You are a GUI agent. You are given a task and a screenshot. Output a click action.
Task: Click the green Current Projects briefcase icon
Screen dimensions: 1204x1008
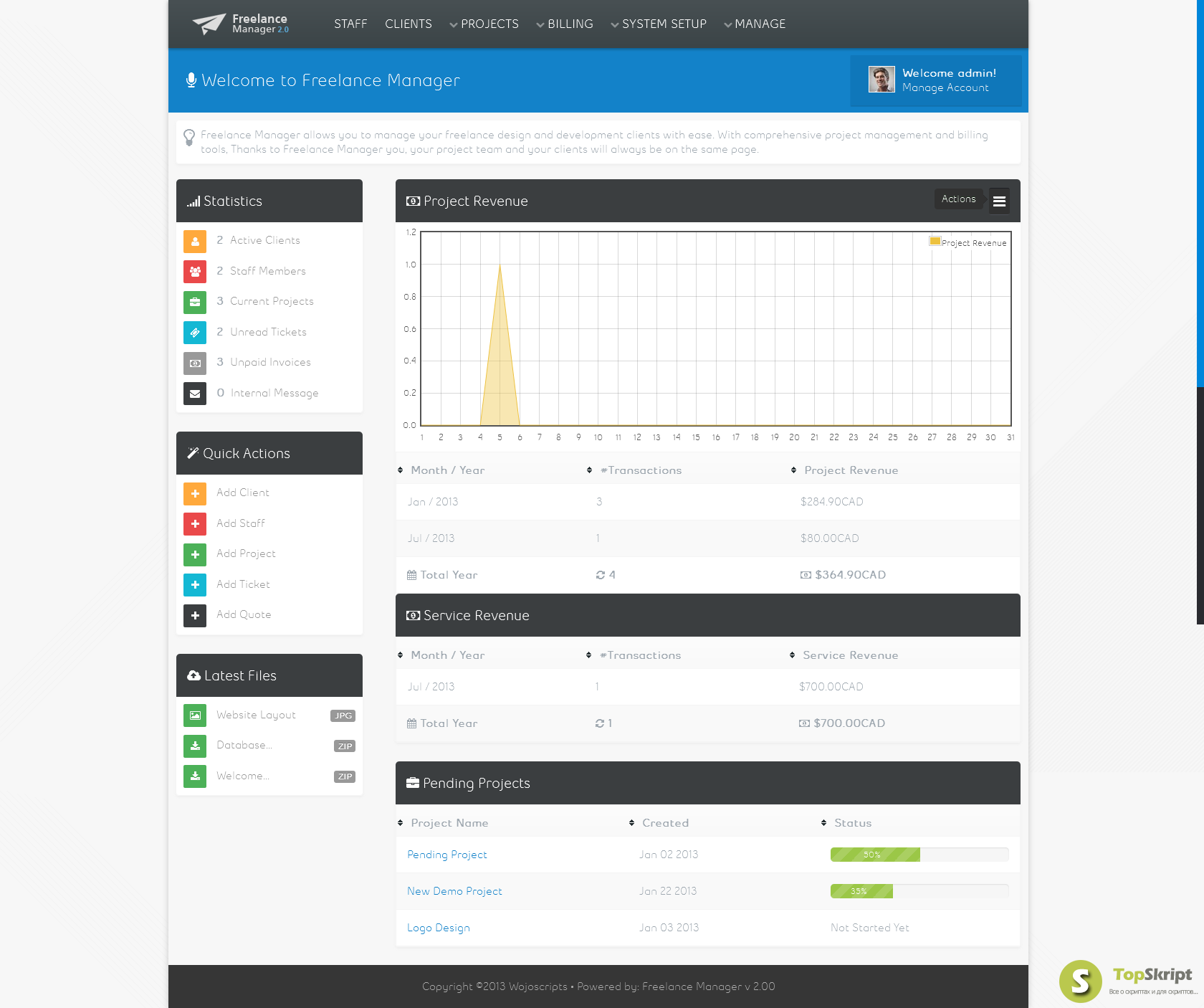[x=195, y=303]
